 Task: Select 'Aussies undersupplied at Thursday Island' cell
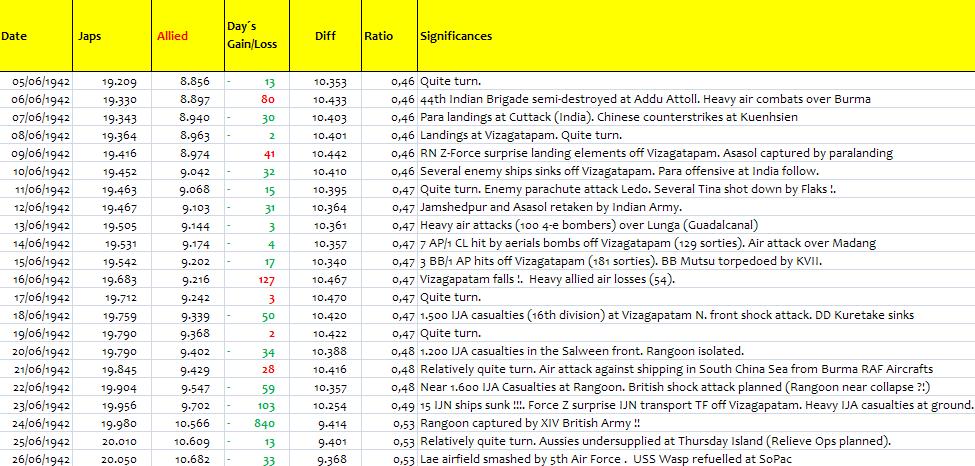pyautogui.click(x=696, y=442)
